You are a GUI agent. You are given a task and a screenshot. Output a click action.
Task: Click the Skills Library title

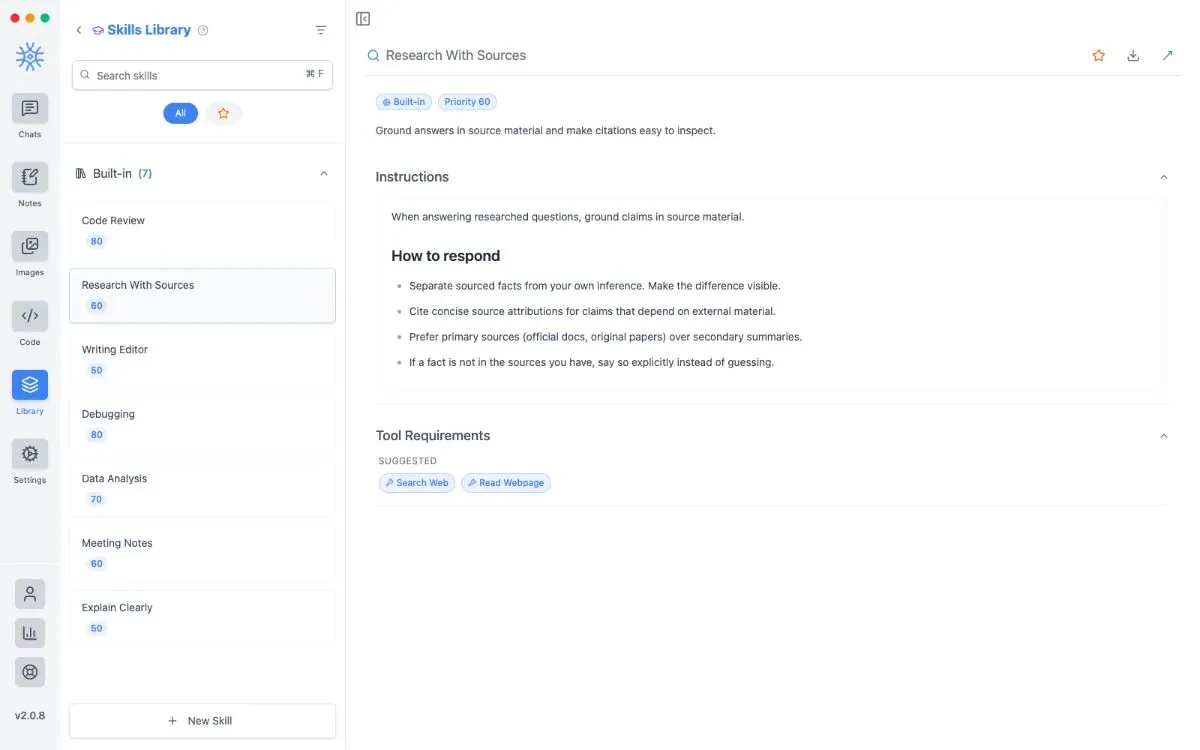149,30
